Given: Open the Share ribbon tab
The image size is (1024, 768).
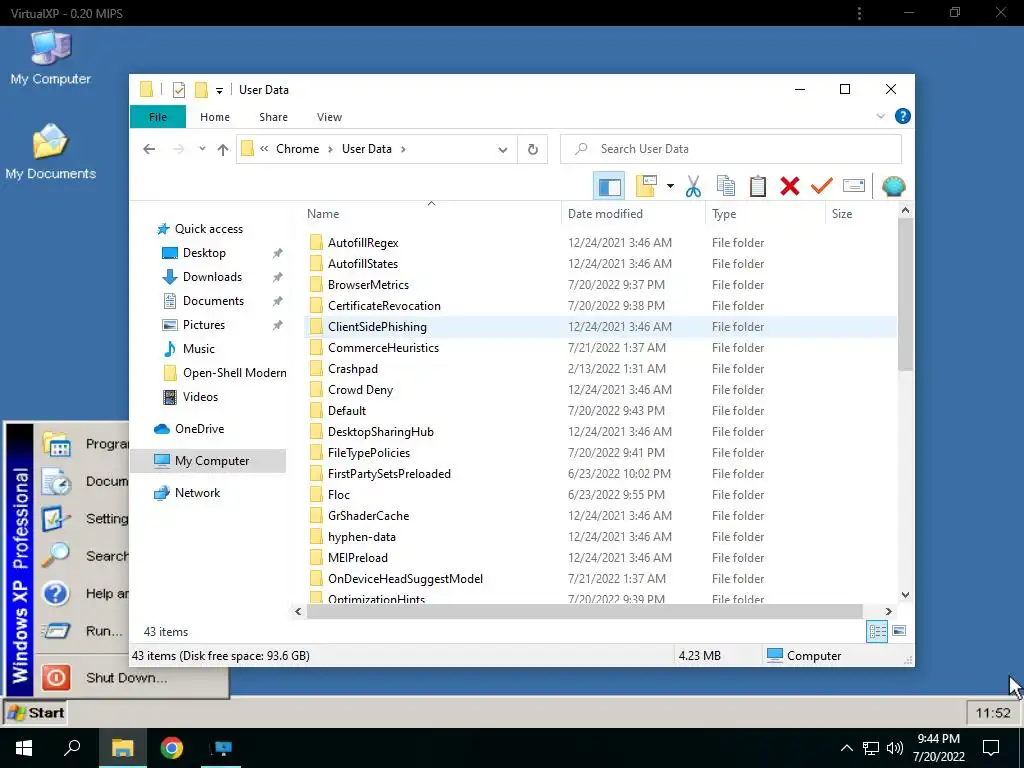Looking at the screenshot, I should click(273, 117).
